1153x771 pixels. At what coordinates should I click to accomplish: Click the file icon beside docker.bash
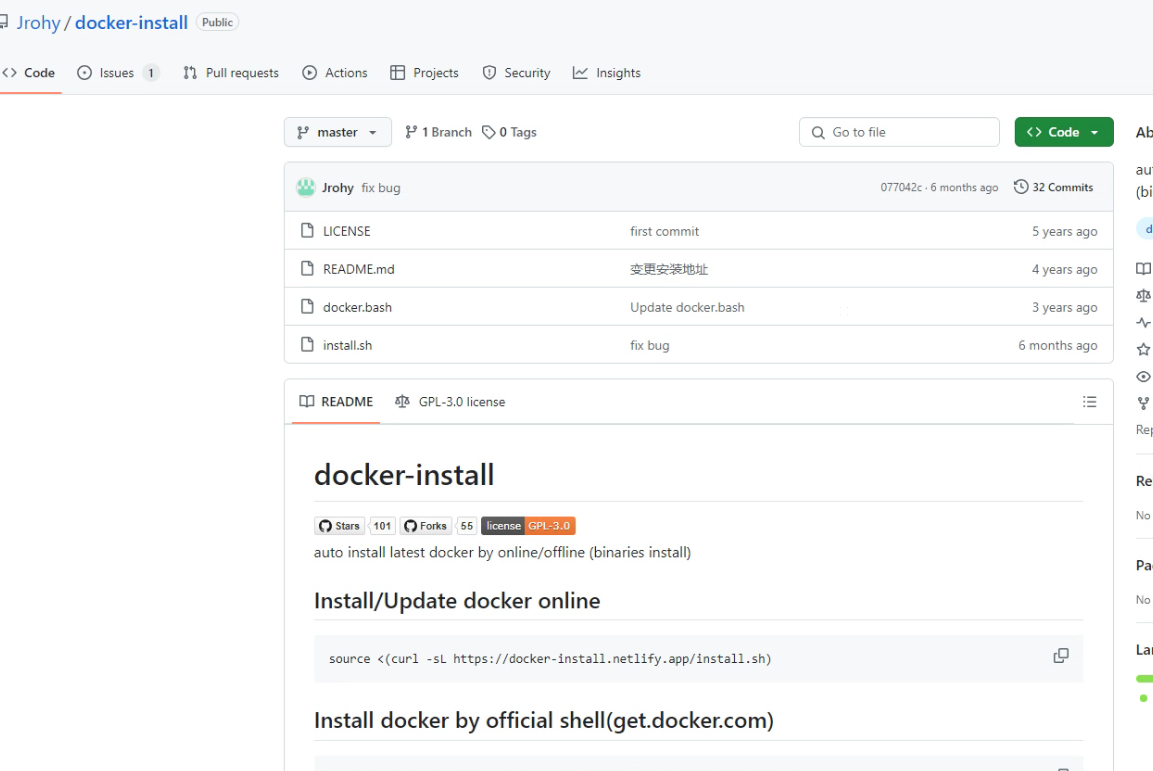pos(307,307)
